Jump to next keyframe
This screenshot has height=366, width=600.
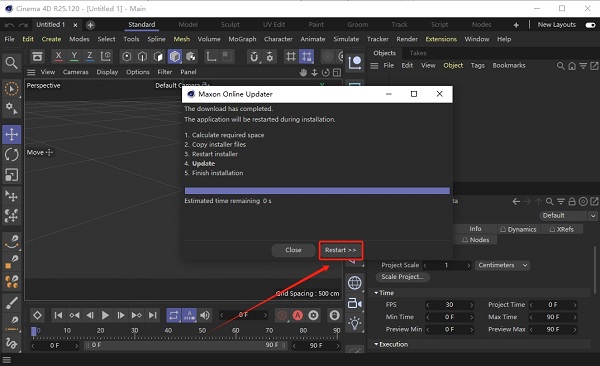tap(137, 315)
